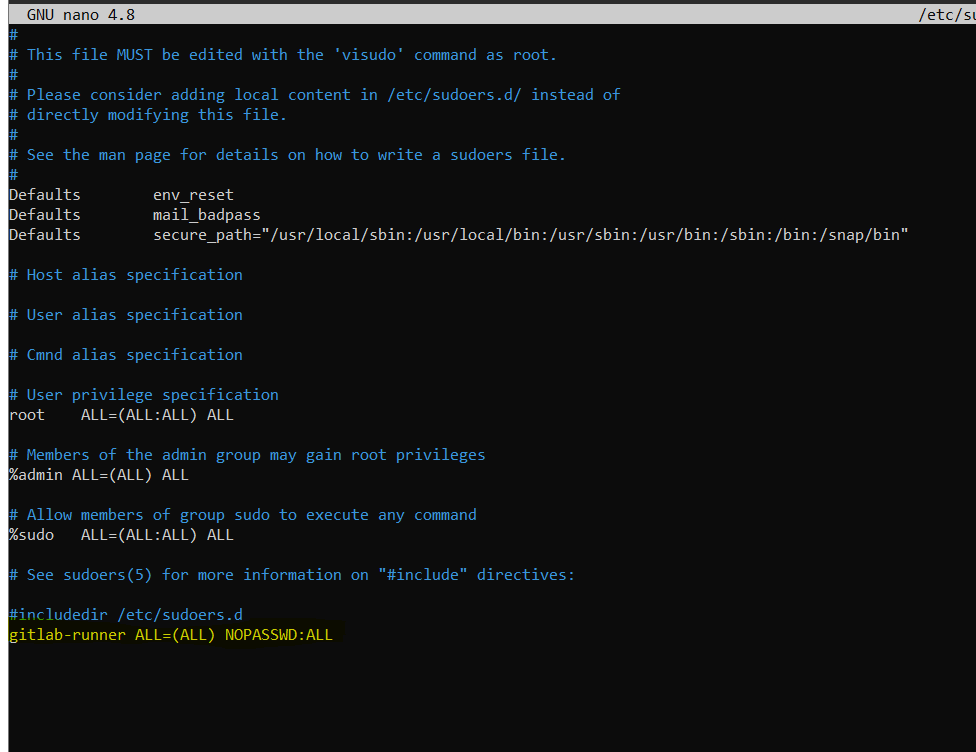Click the secure_path string value
Viewport: 976px width, 752px height.
point(530,235)
